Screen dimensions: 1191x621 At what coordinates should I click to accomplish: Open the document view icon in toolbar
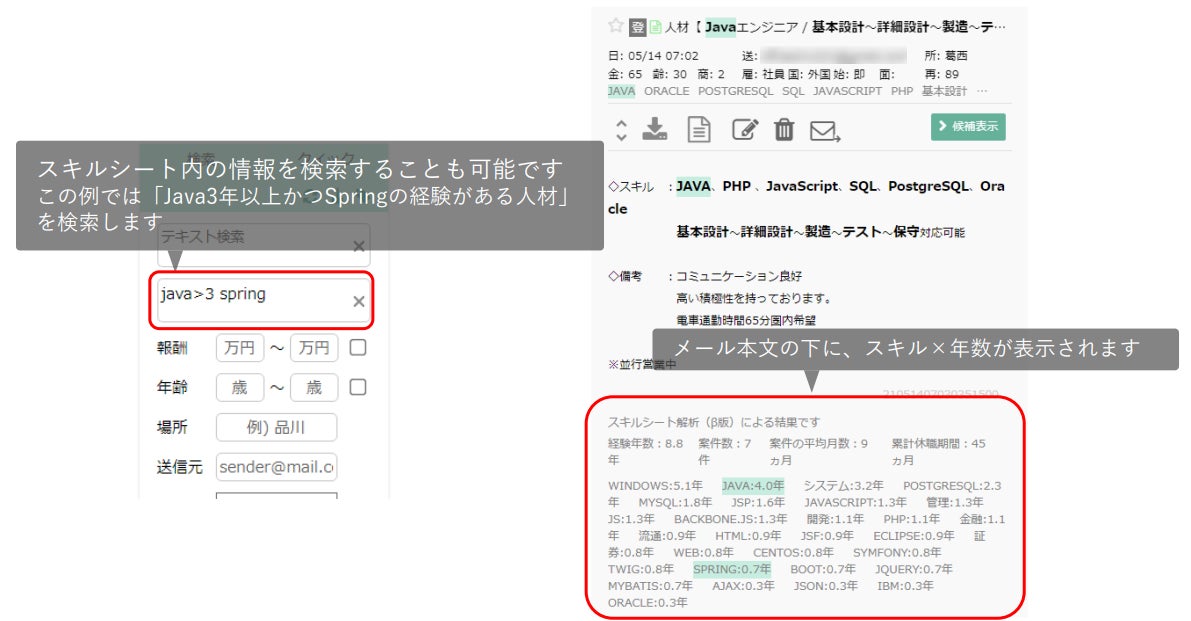699,129
